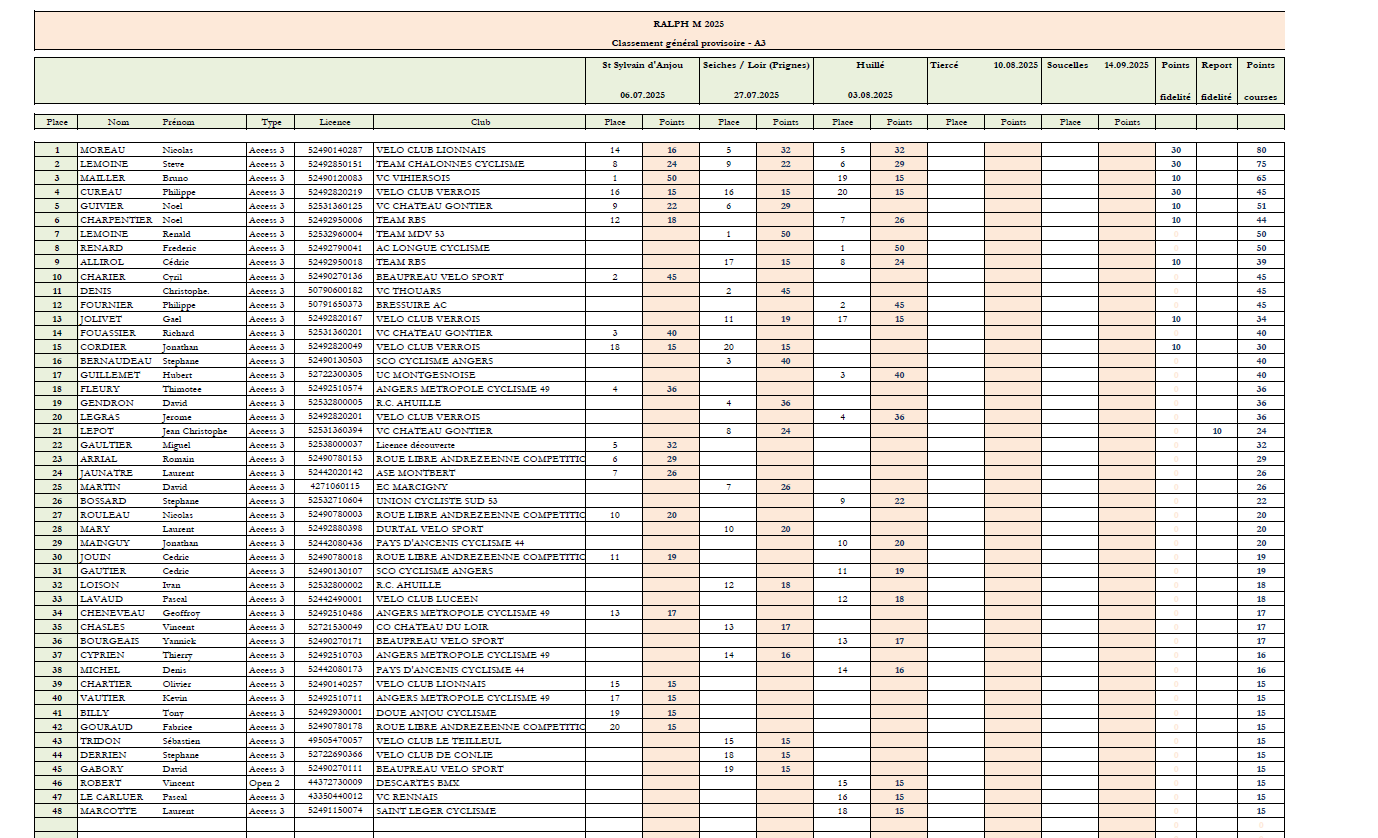Select the 'Seiches / Loir (Prignes)' race header
This screenshot has width=1378, height=838.
pos(756,65)
